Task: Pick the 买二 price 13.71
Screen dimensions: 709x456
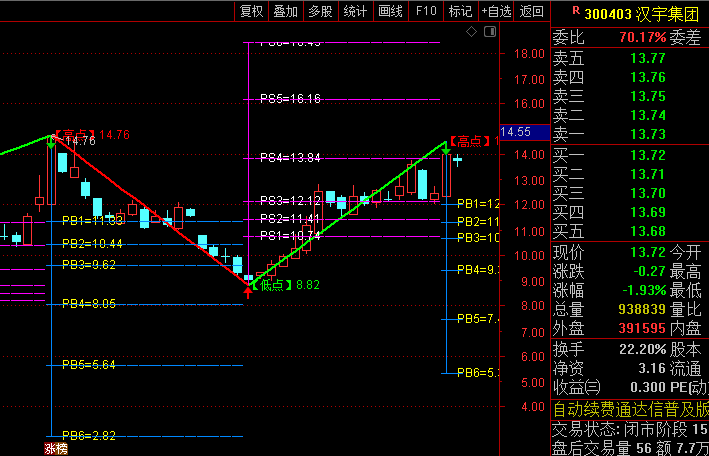Action: (648, 174)
